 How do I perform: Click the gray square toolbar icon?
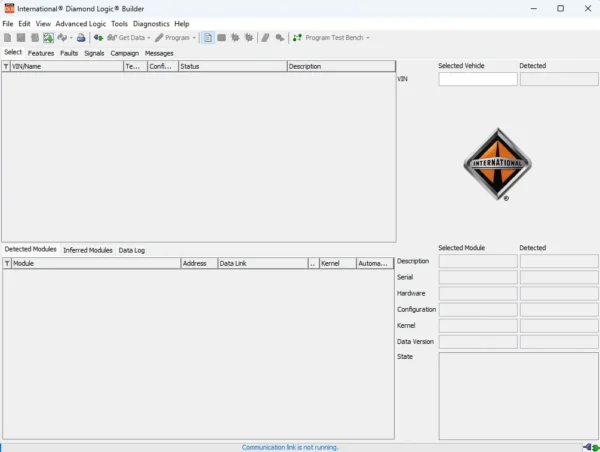click(222, 38)
